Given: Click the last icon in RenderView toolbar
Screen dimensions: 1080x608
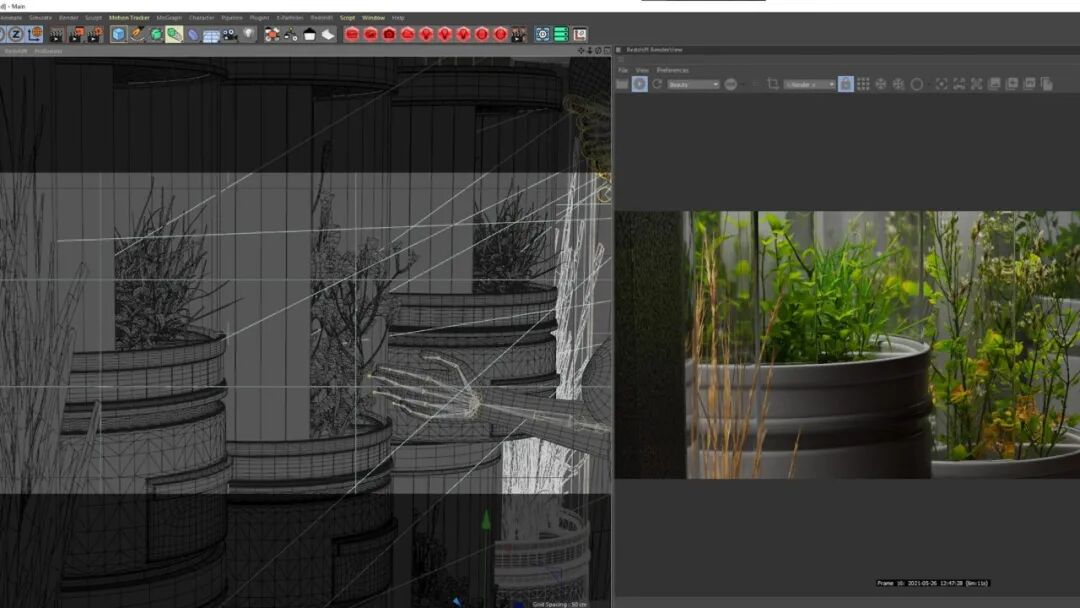Looking at the screenshot, I should 1047,84.
